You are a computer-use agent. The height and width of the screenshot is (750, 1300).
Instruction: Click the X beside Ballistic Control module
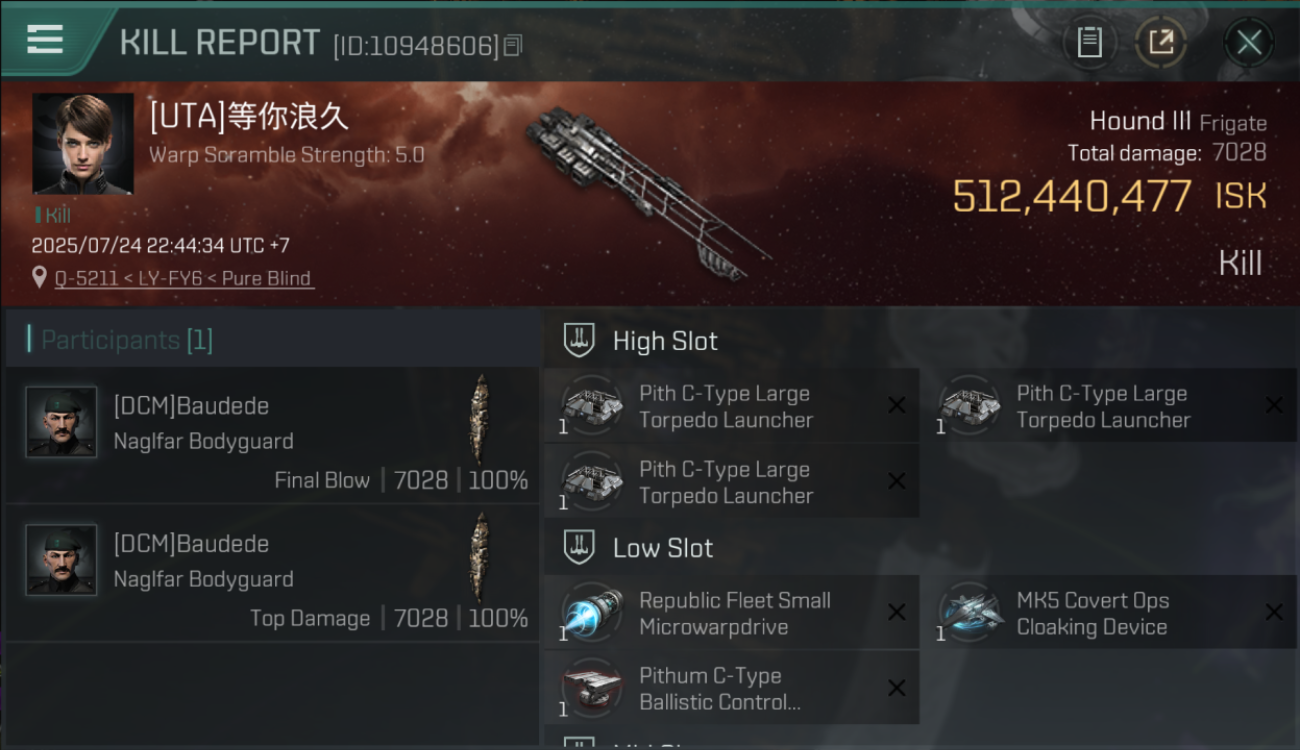pos(897,688)
